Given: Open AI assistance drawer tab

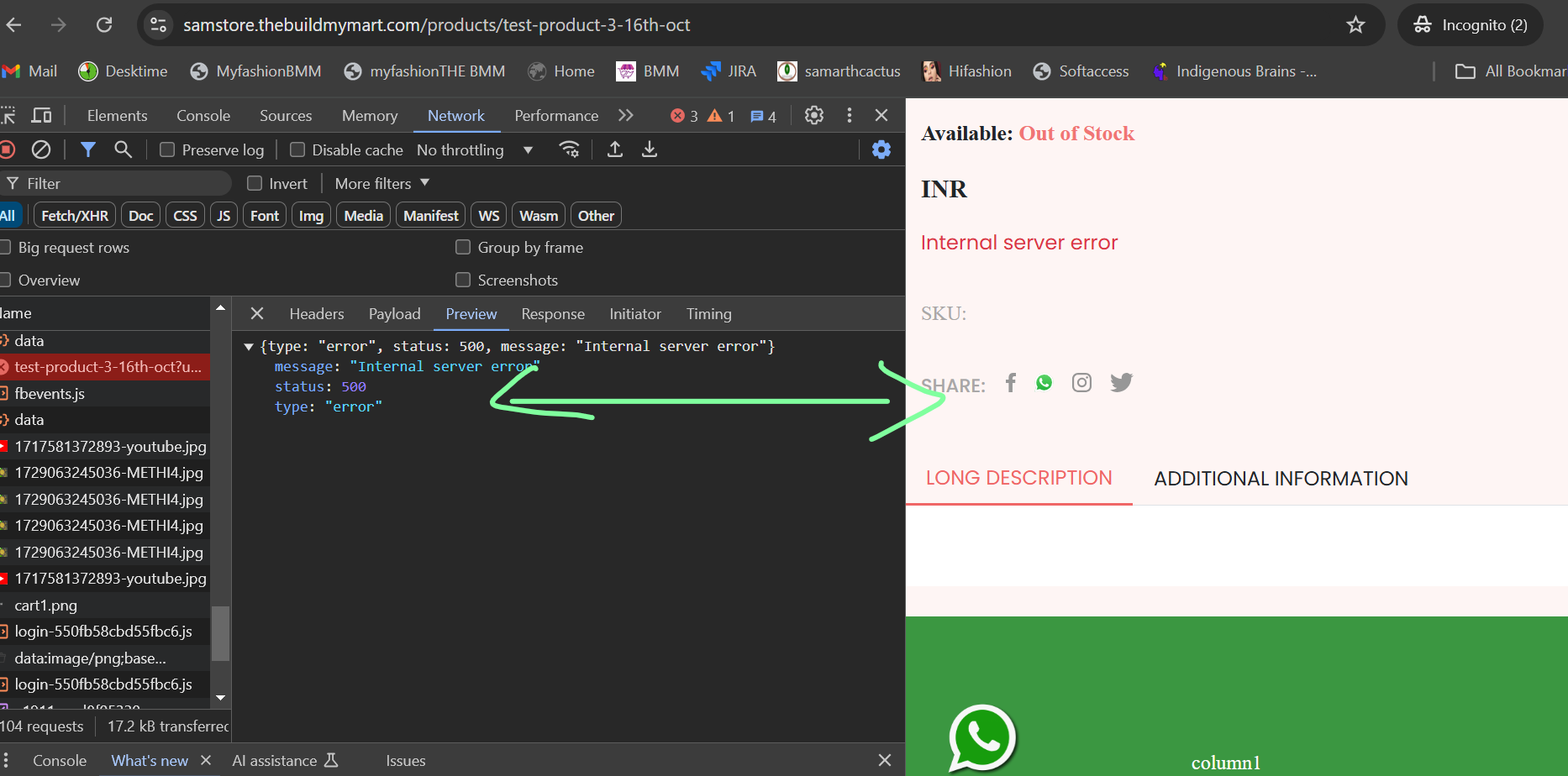Looking at the screenshot, I should [285, 760].
